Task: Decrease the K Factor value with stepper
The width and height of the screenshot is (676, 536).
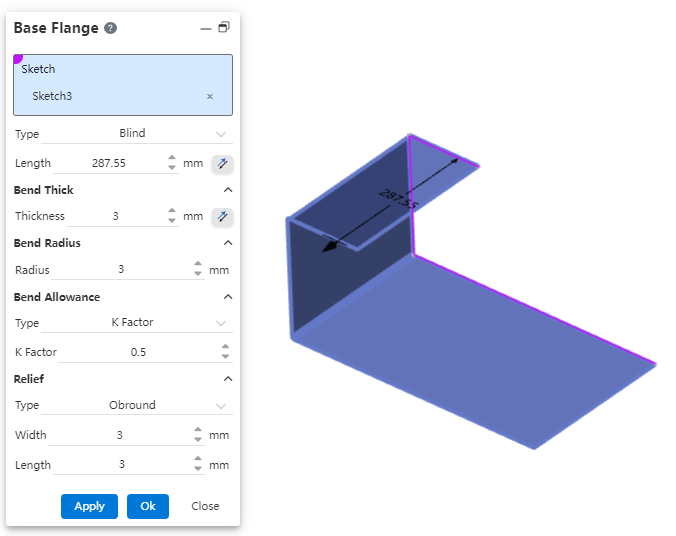Action: click(x=225, y=357)
